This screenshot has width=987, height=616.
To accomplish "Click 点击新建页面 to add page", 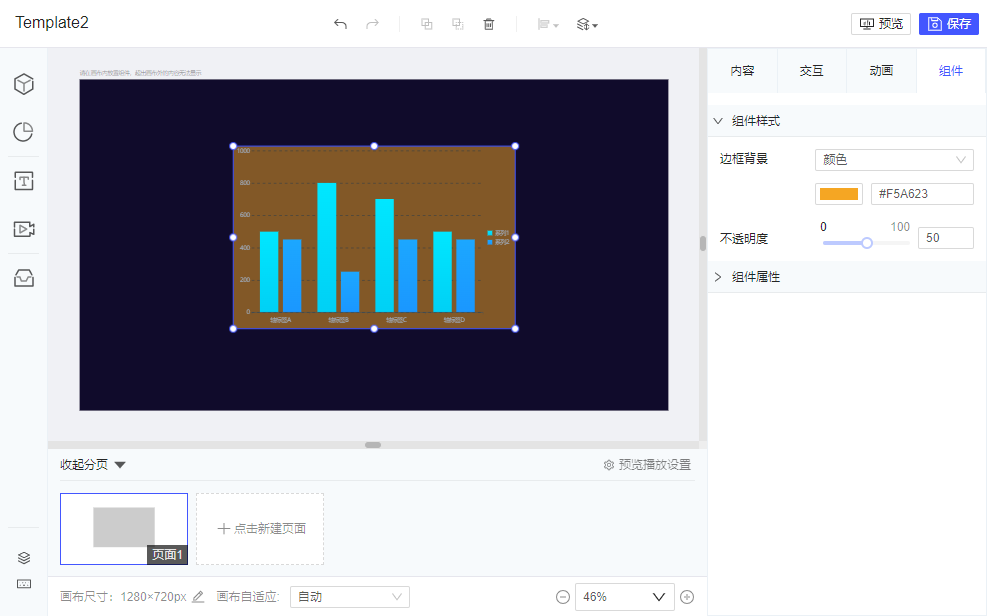I will click(x=260, y=529).
